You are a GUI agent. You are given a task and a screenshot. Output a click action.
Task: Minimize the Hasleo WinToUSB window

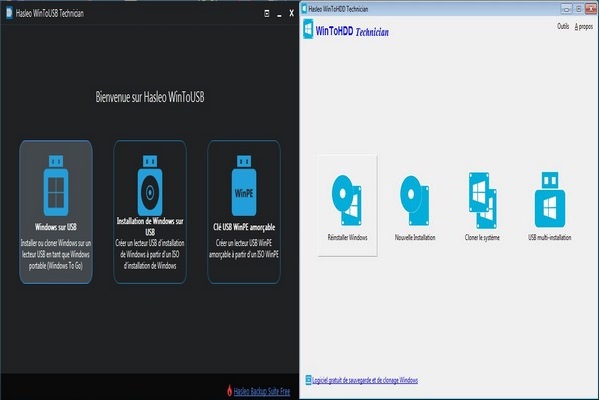[x=279, y=14]
